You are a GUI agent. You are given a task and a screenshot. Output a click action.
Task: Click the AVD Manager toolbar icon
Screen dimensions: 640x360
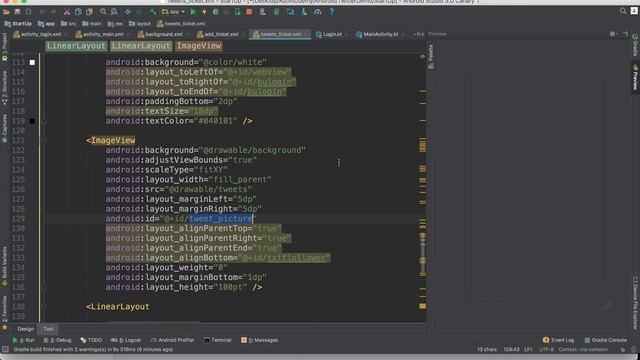pyautogui.click(x=263, y=12)
